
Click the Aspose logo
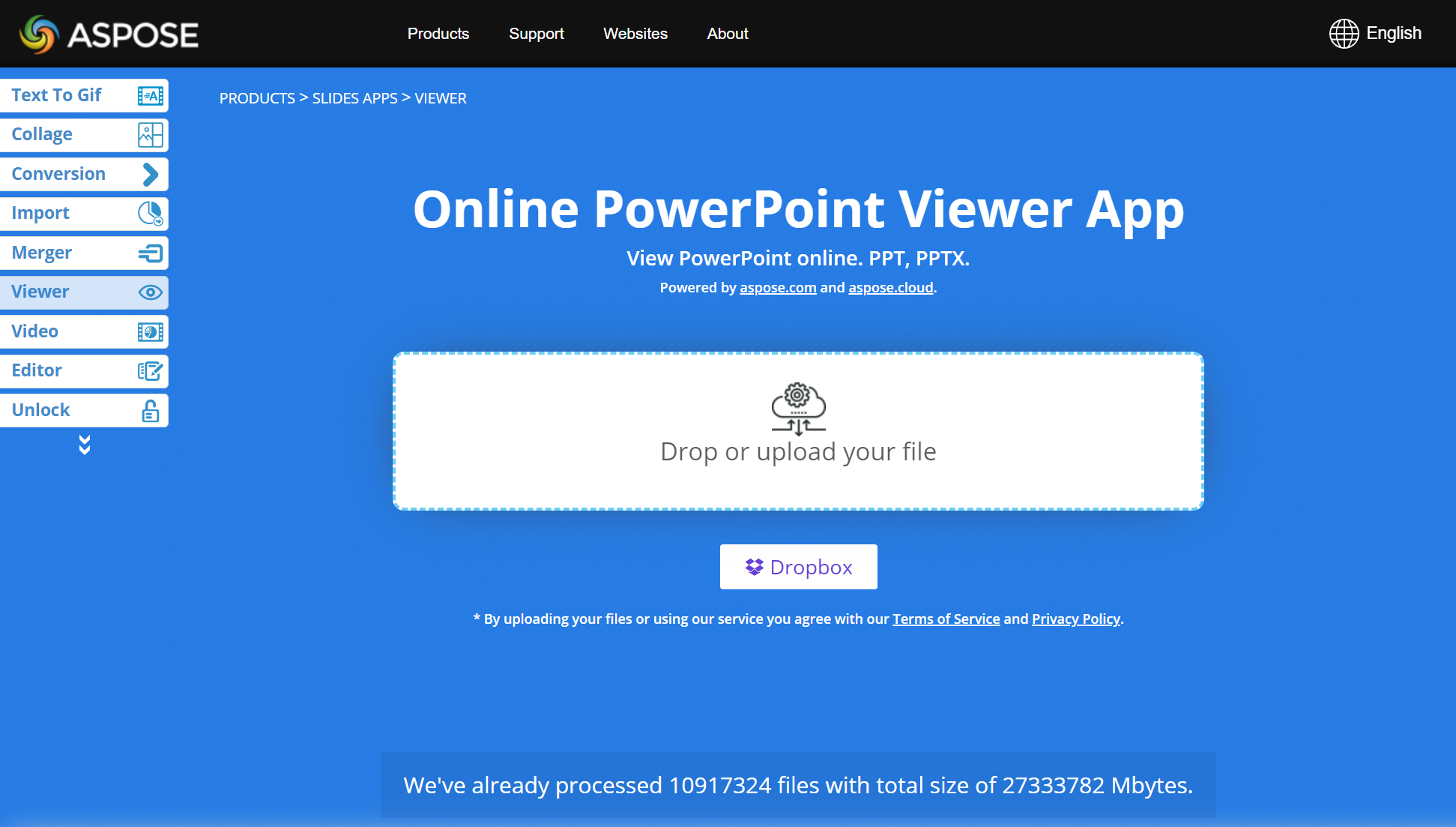point(109,34)
